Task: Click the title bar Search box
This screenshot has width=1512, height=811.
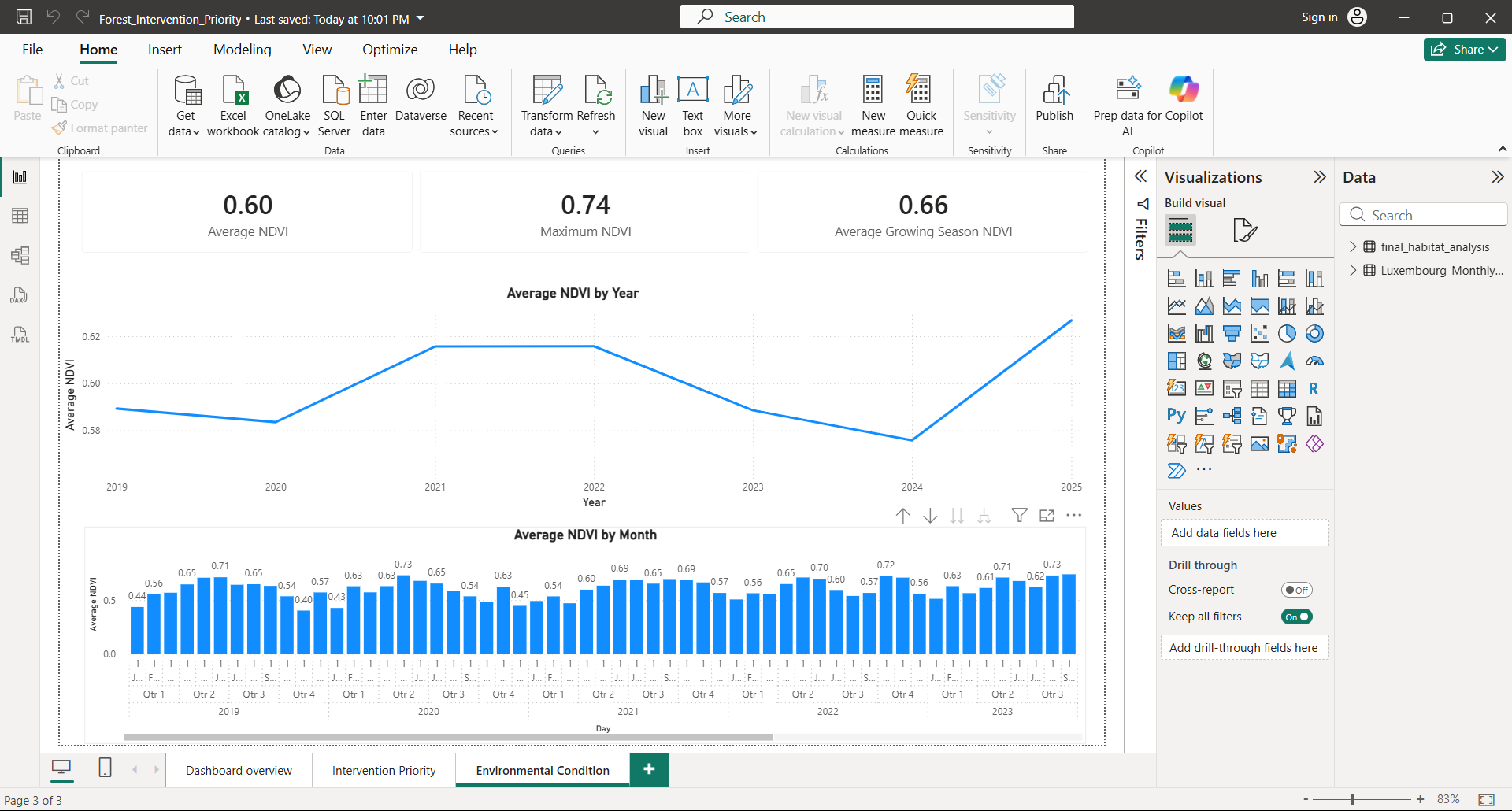Action: pos(876,17)
